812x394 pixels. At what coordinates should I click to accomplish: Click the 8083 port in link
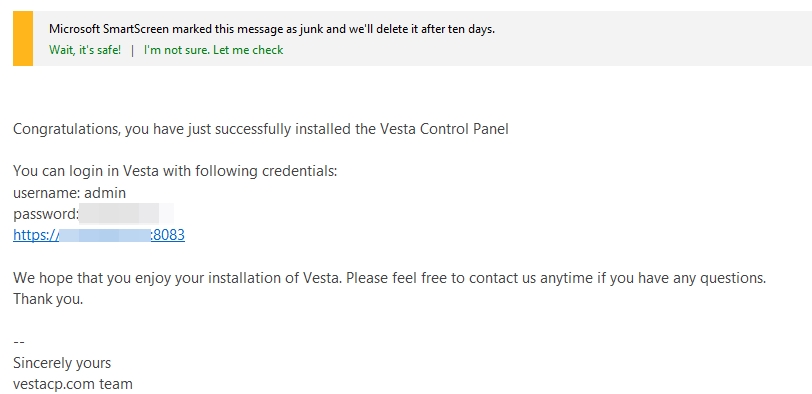[x=169, y=235]
